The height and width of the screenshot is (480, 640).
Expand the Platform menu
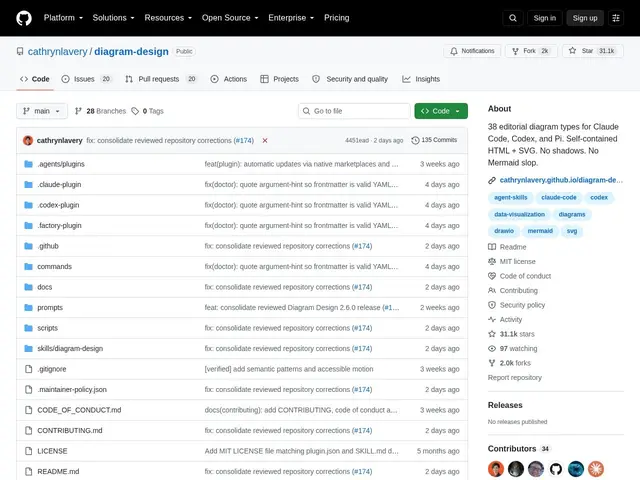(x=63, y=18)
